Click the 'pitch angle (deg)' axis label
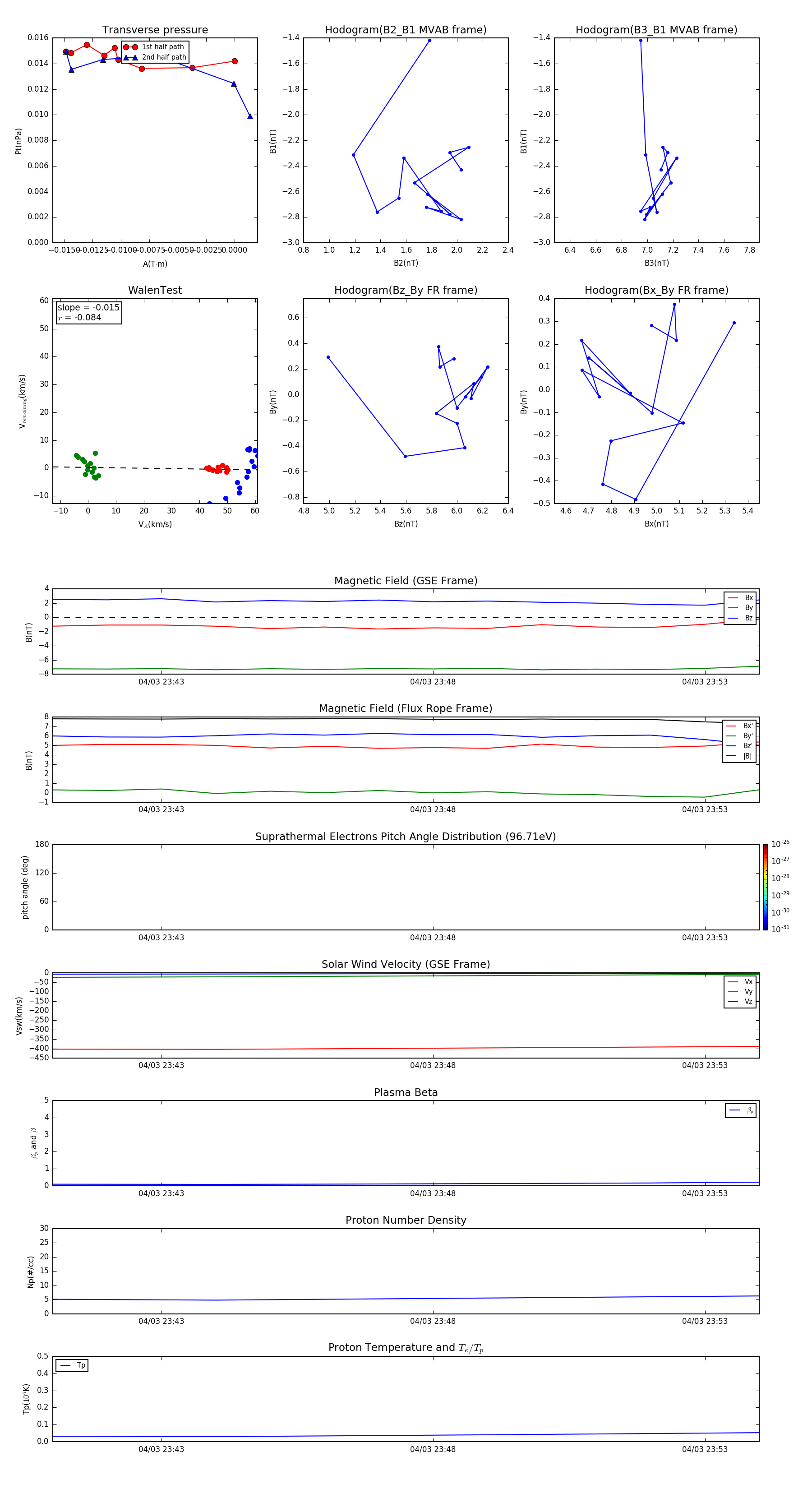Screen dimensions: 812x1489 (25, 887)
